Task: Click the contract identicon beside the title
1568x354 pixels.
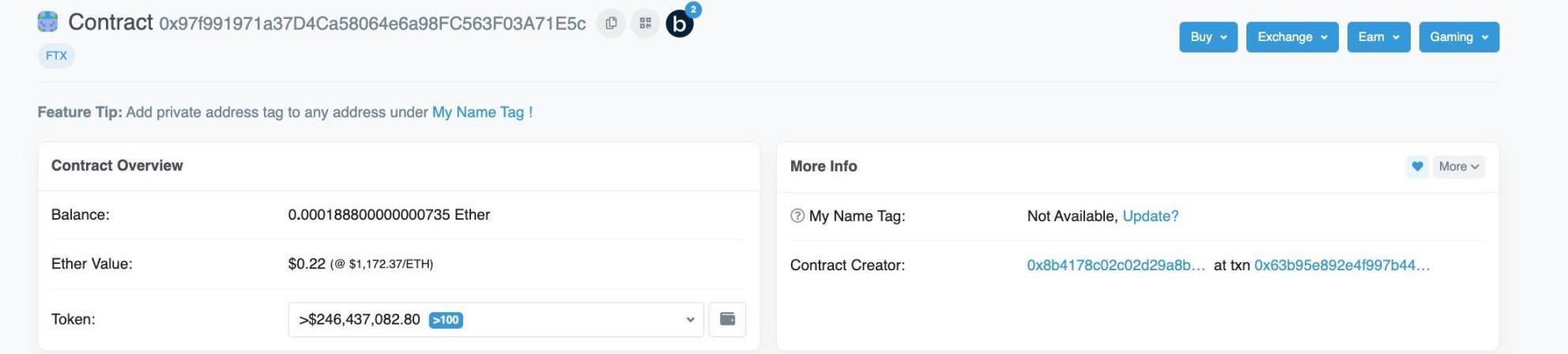Action: click(47, 22)
